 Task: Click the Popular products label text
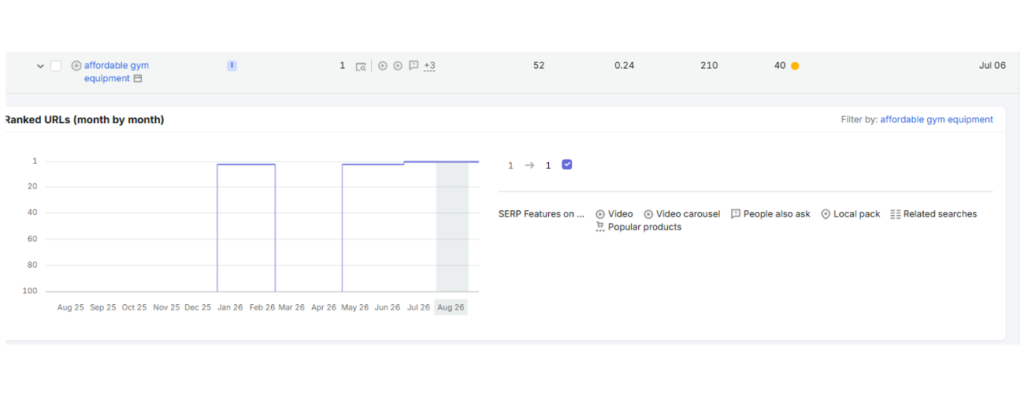pos(645,227)
